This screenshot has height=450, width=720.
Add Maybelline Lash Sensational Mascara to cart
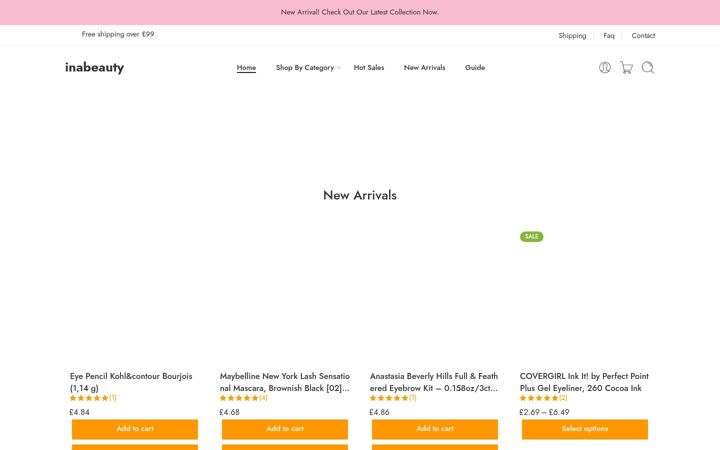point(285,429)
